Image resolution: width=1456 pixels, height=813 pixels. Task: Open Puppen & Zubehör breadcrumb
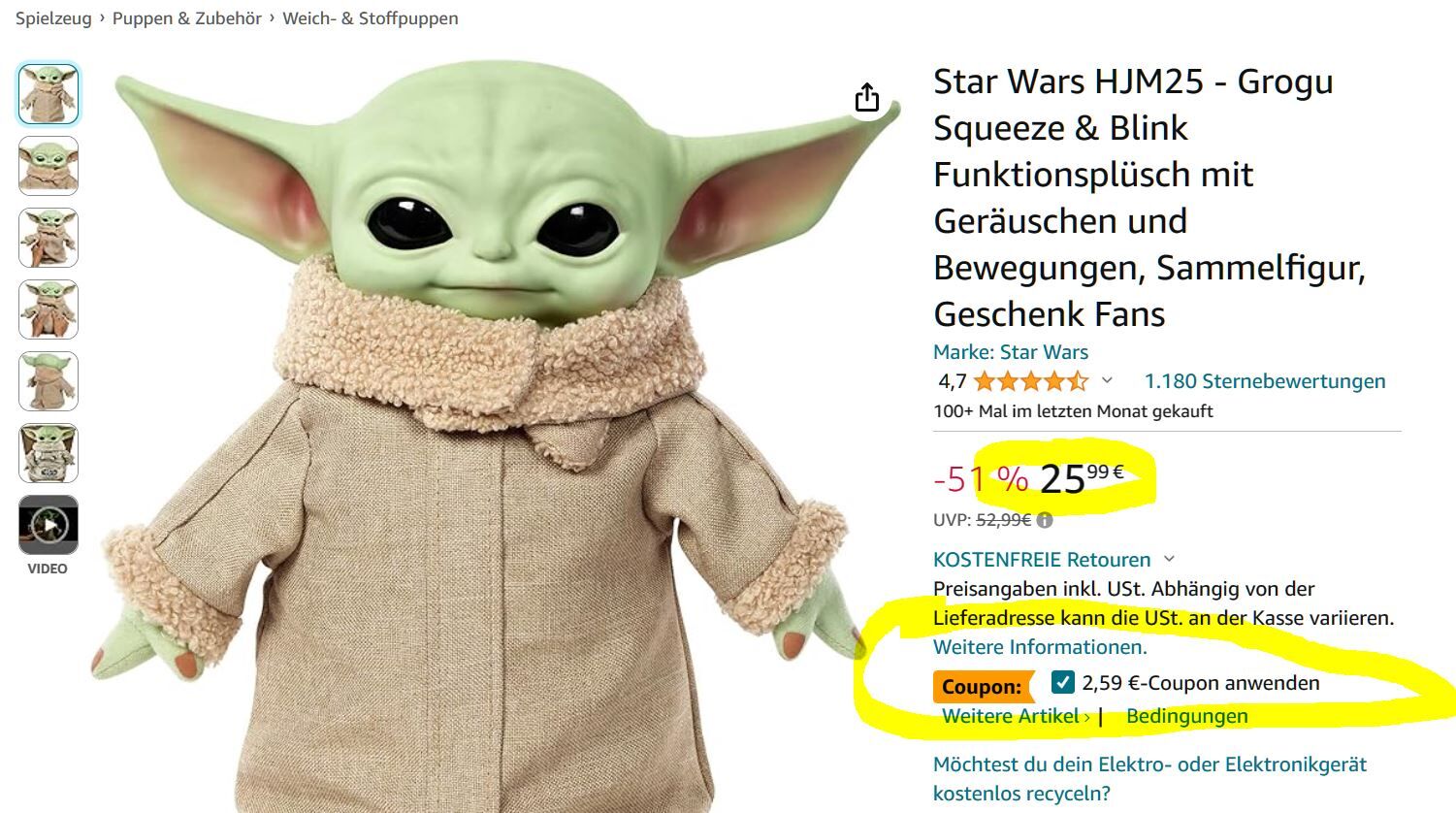[187, 18]
